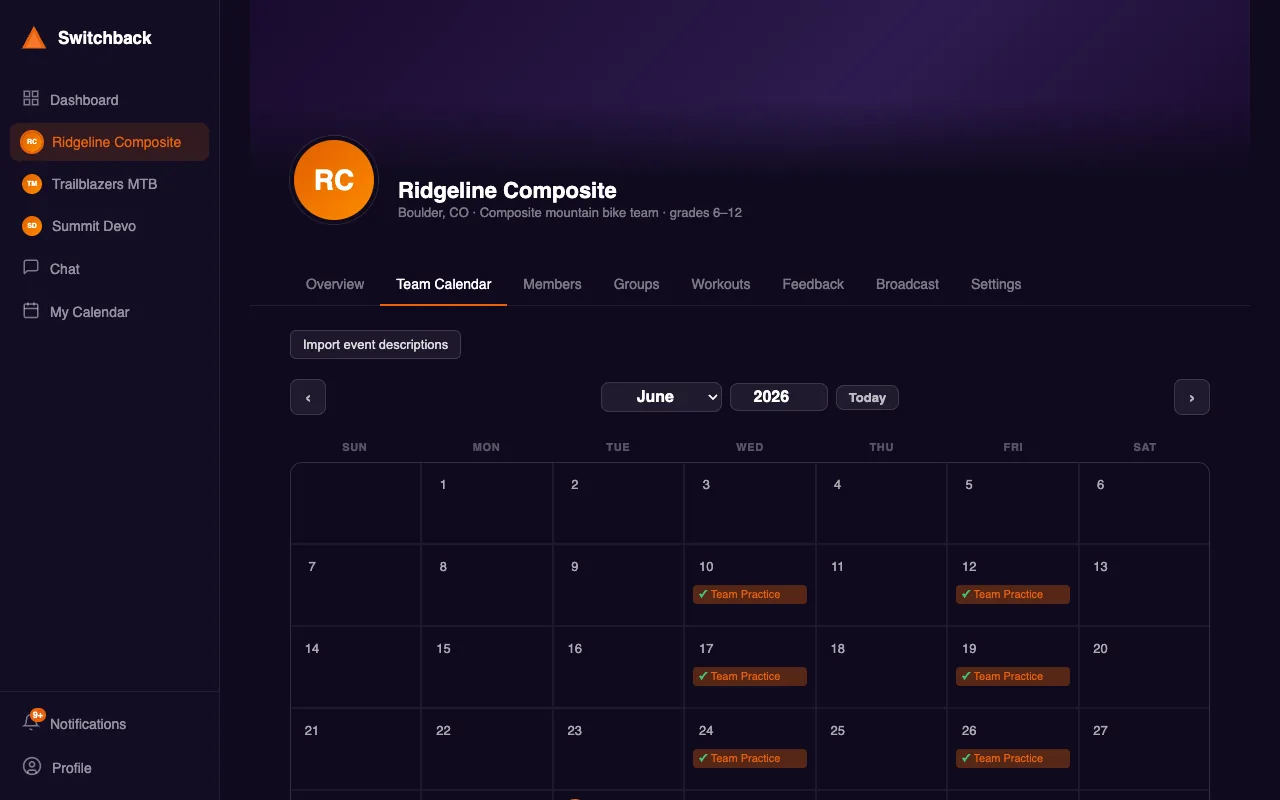1280x800 pixels.
Task: Select June 1 day cell
Action: tap(487, 504)
